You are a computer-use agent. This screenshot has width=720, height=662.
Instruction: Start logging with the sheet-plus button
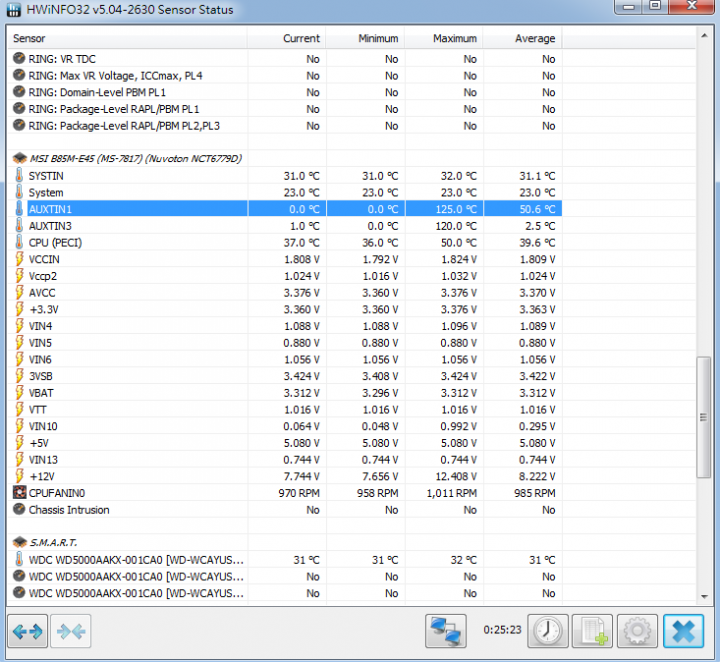592,631
